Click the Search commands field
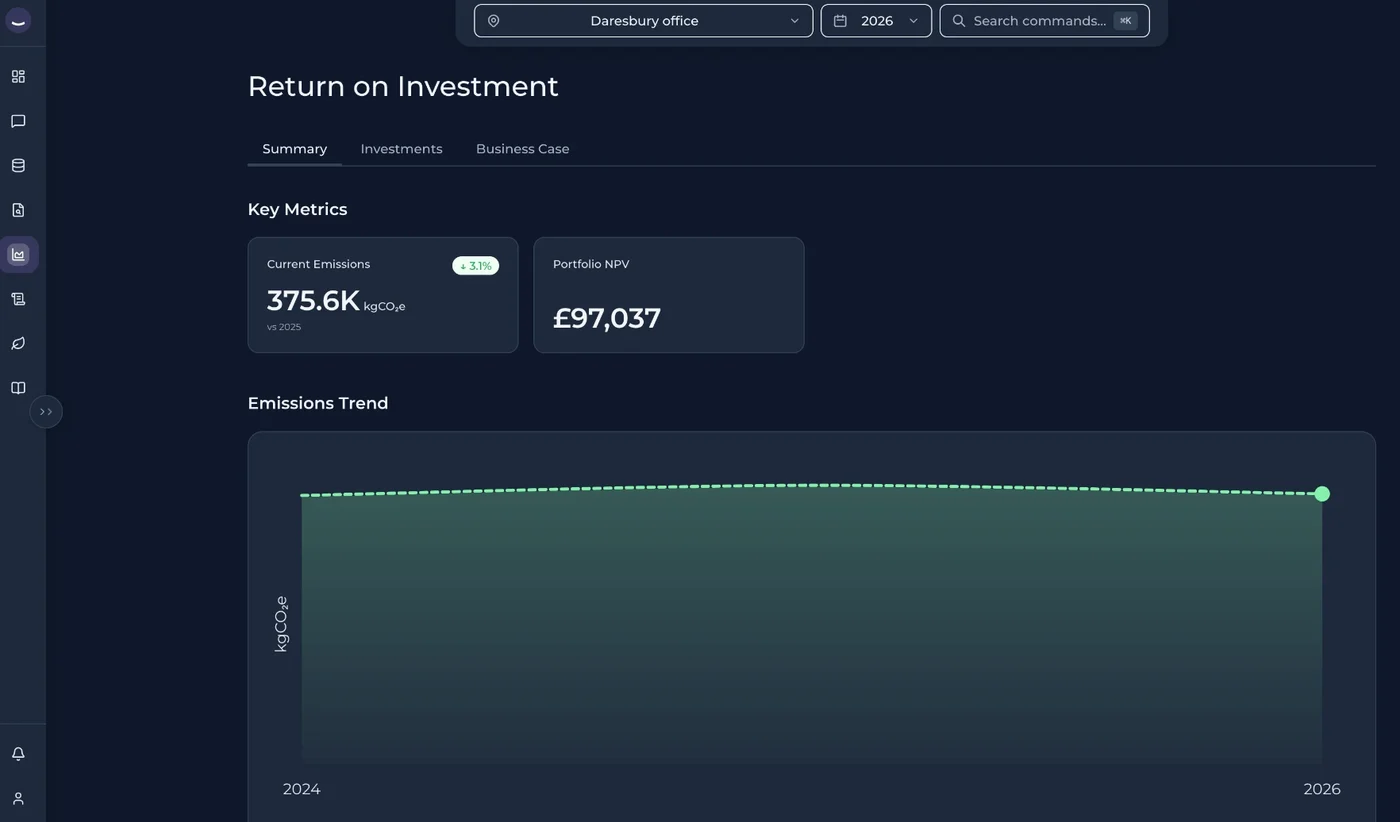The height and width of the screenshot is (822, 1400). (1044, 21)
